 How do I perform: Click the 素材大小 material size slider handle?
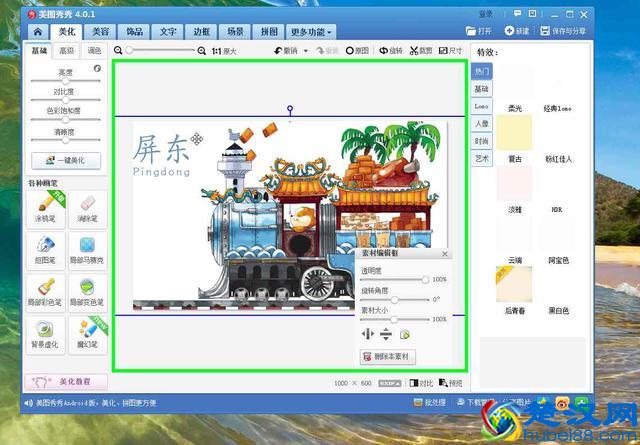[394, 319]
